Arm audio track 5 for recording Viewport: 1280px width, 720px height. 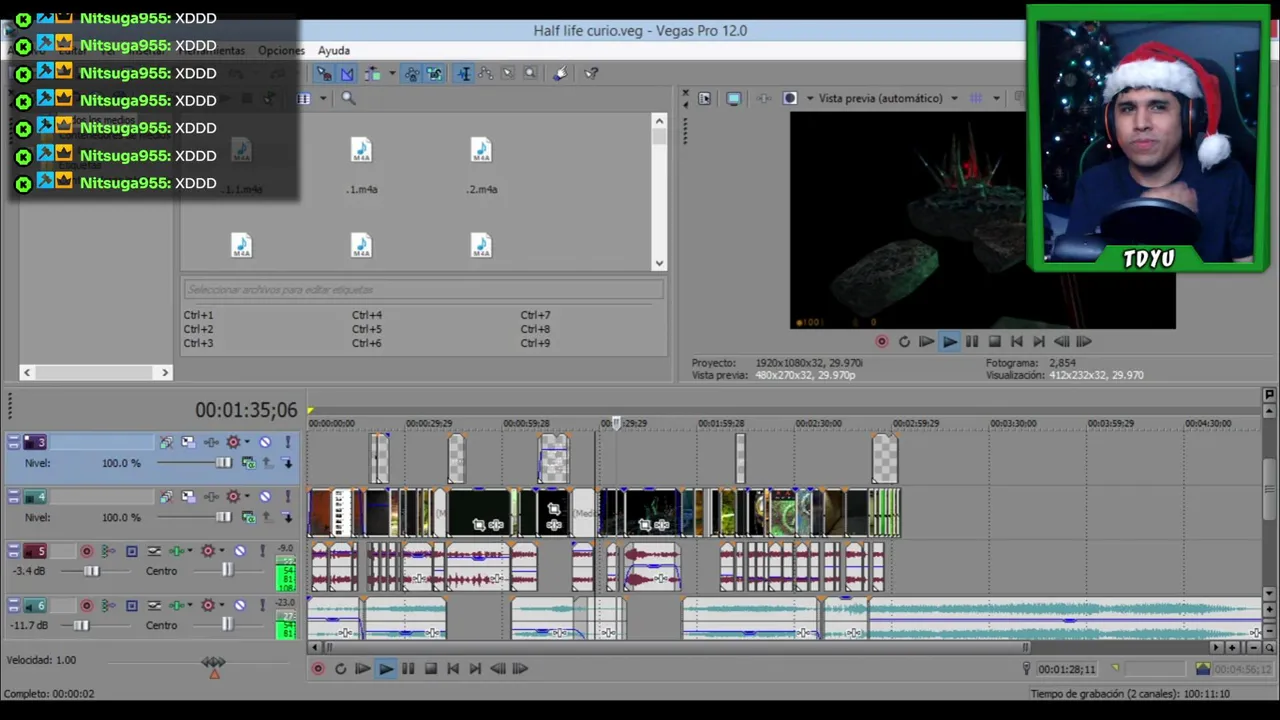87,551
